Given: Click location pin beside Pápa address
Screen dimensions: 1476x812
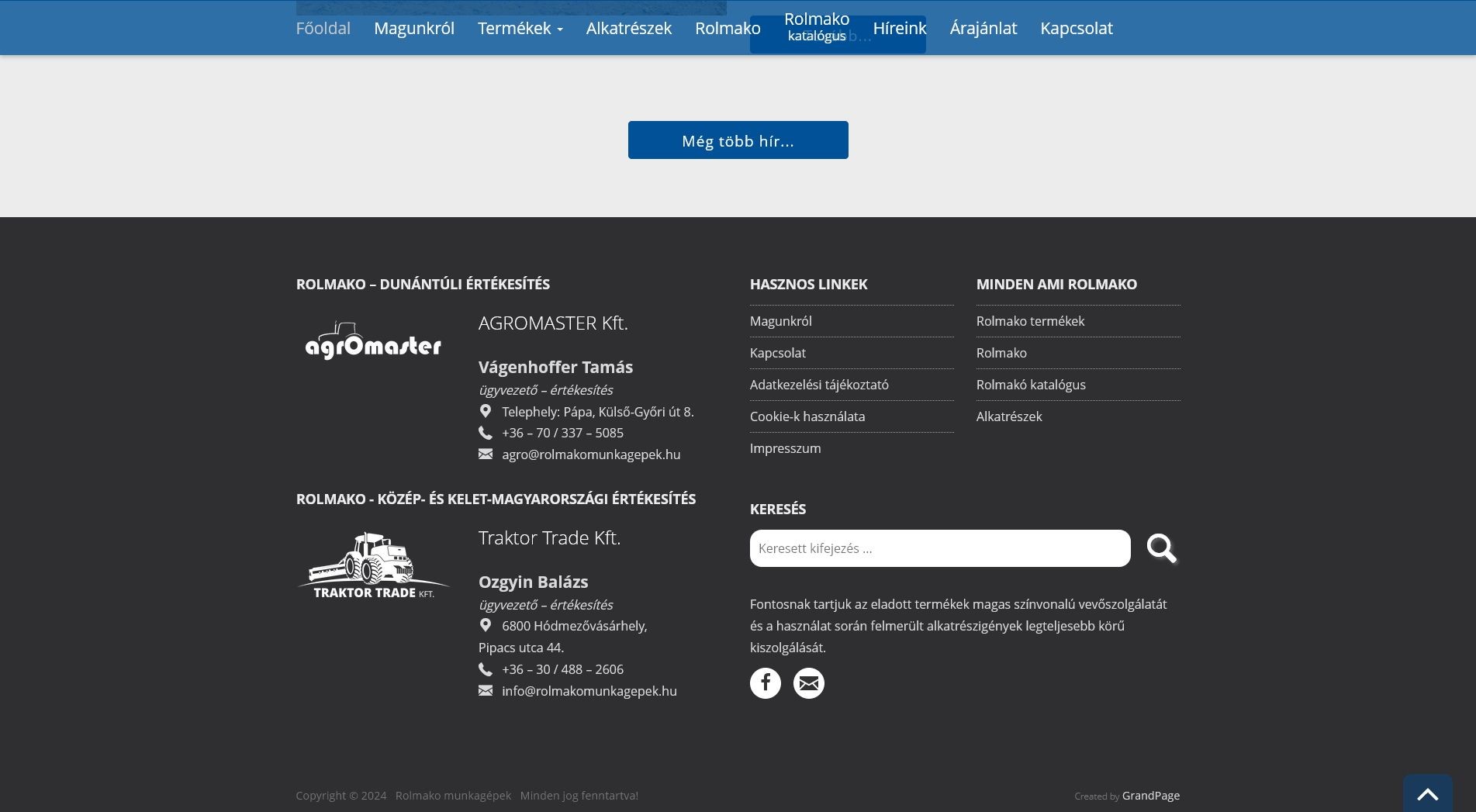Looking at the screenshot, I should pyautogui.click(x=486, y=411).
